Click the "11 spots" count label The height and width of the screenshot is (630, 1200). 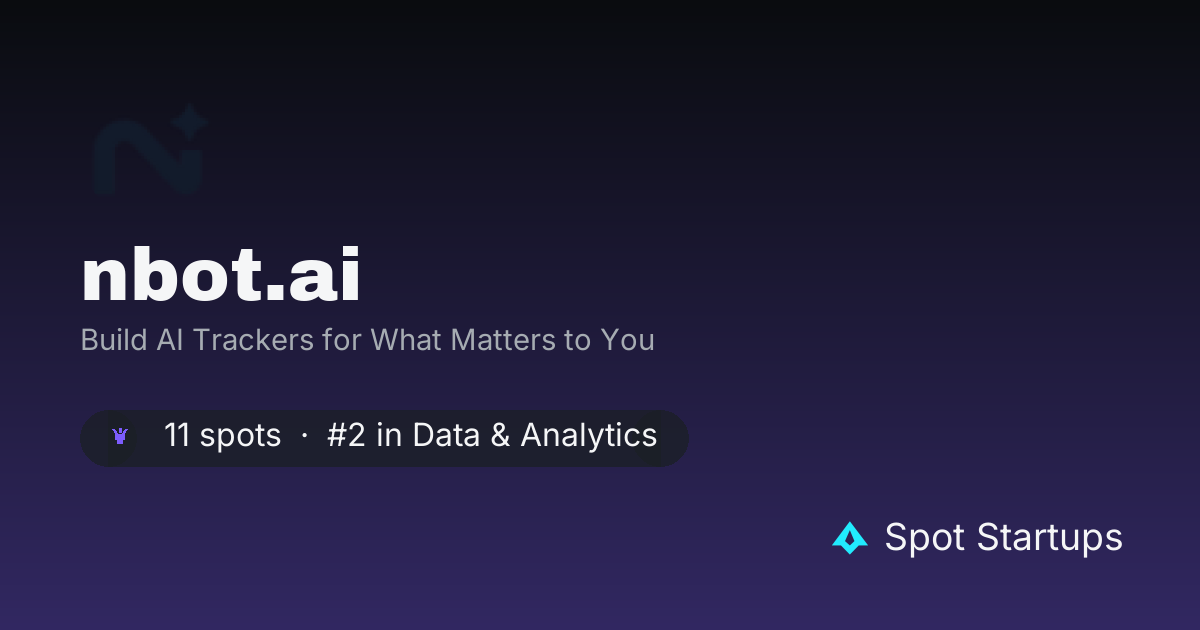(222, 436)
